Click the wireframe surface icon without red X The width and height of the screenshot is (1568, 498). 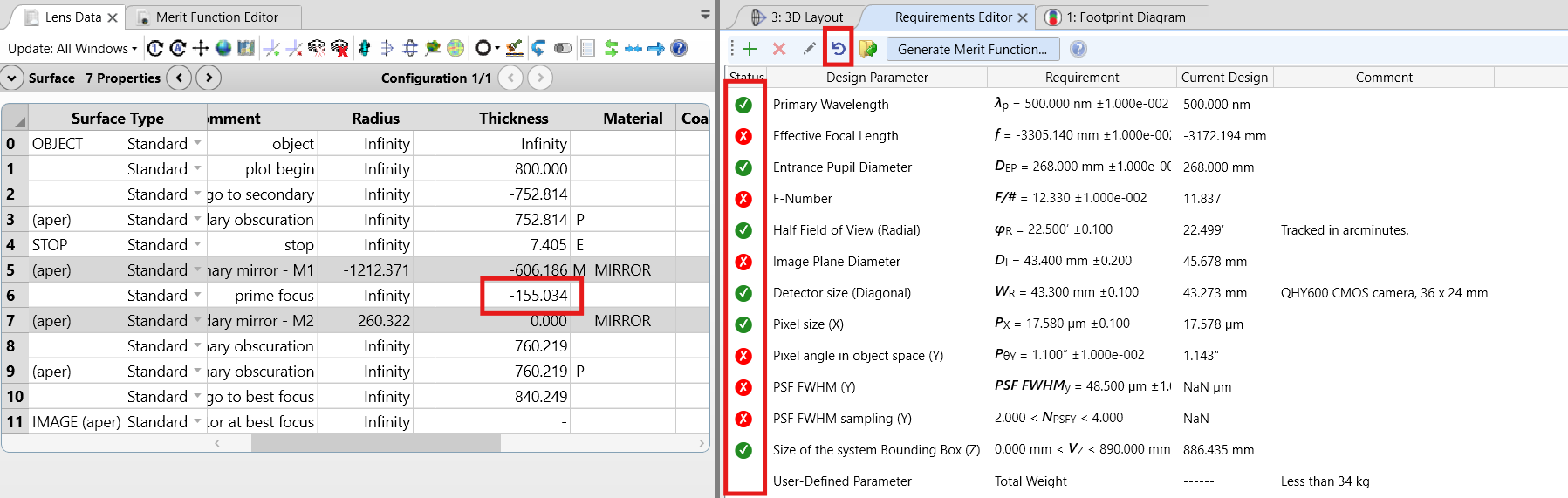(317, 48)
